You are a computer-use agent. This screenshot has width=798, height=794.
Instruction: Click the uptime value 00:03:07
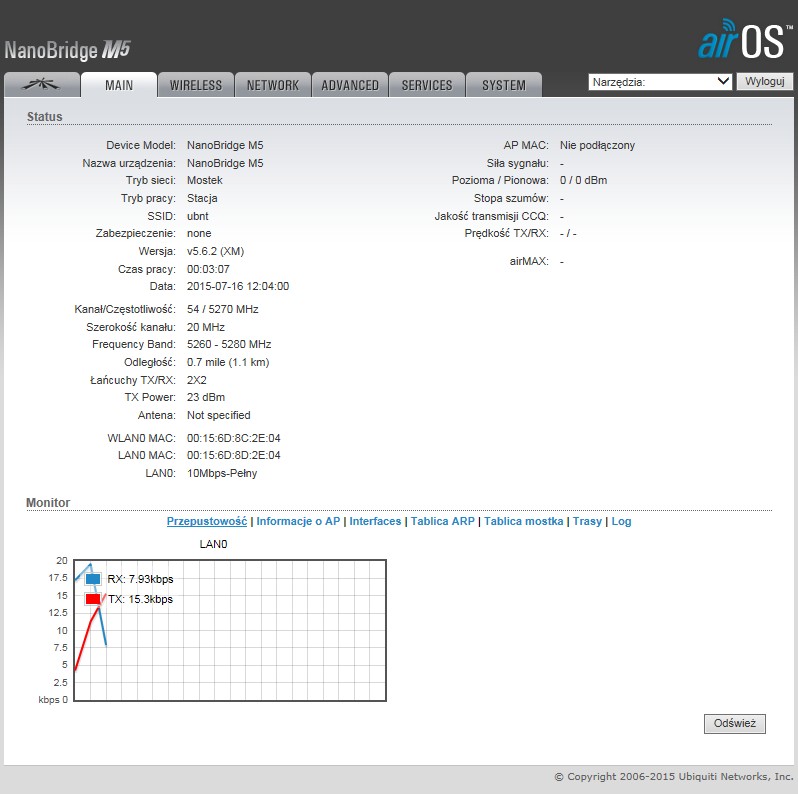click(208, 269)
